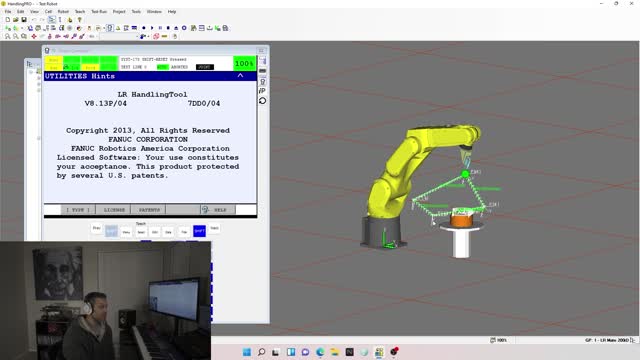Click the Prev key on teach pendant
This screenshot has width=640, height=360.
96,228
